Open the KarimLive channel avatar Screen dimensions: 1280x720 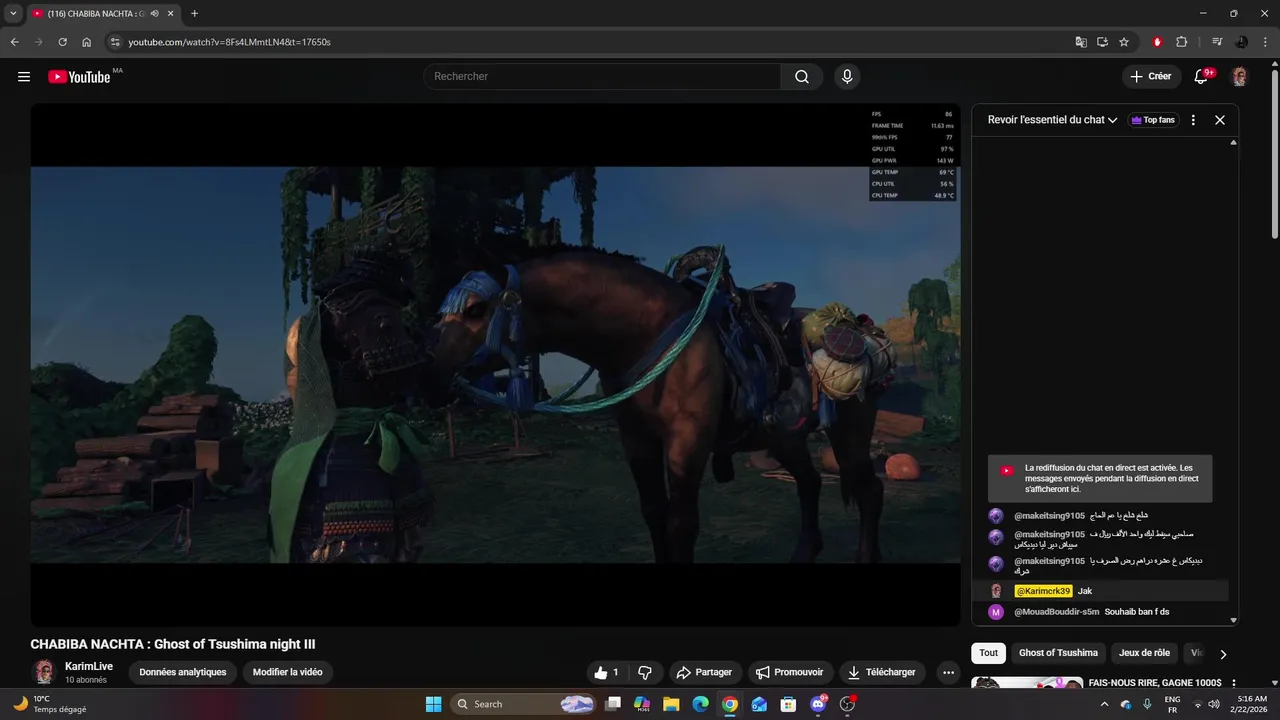point(43,672)
